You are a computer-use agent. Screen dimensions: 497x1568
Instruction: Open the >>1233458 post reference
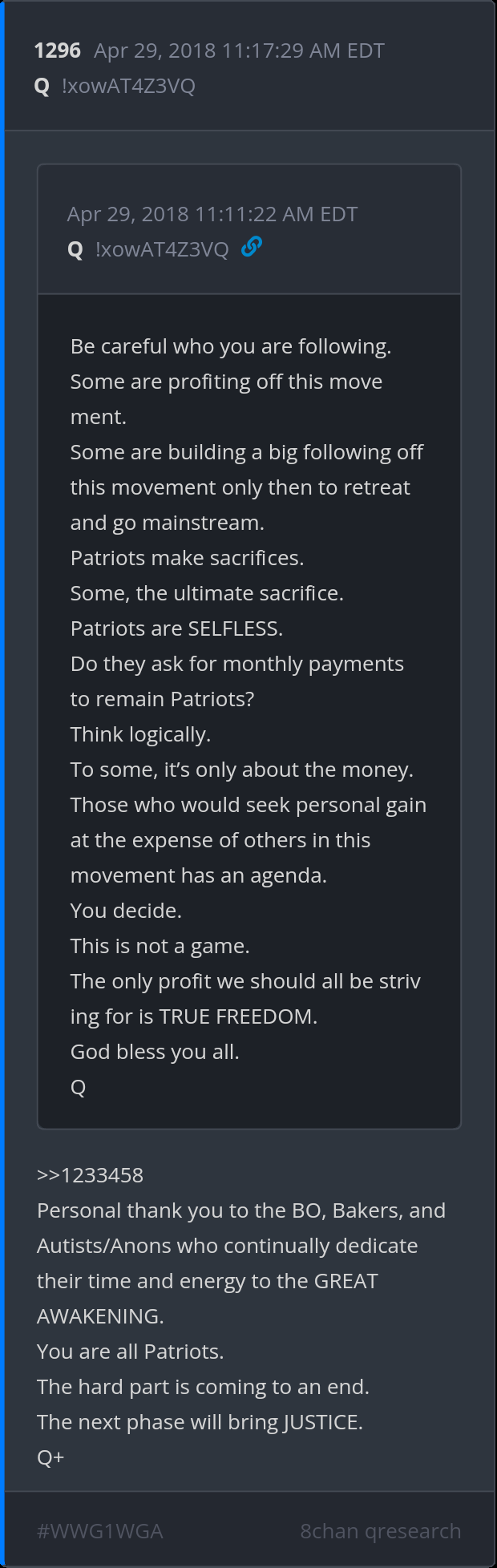pyautogui.click(x=90, y=1175)
